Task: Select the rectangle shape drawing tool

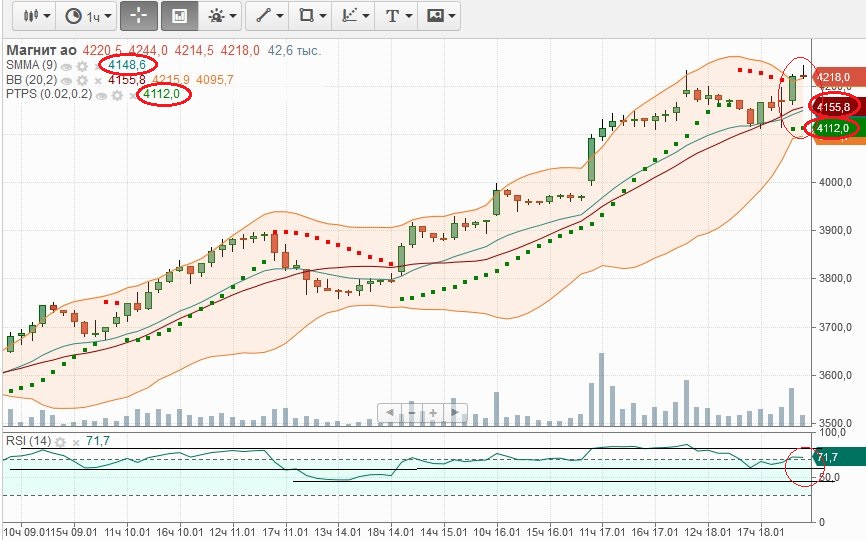Action: pyautogui.click(x=306, y=15)
